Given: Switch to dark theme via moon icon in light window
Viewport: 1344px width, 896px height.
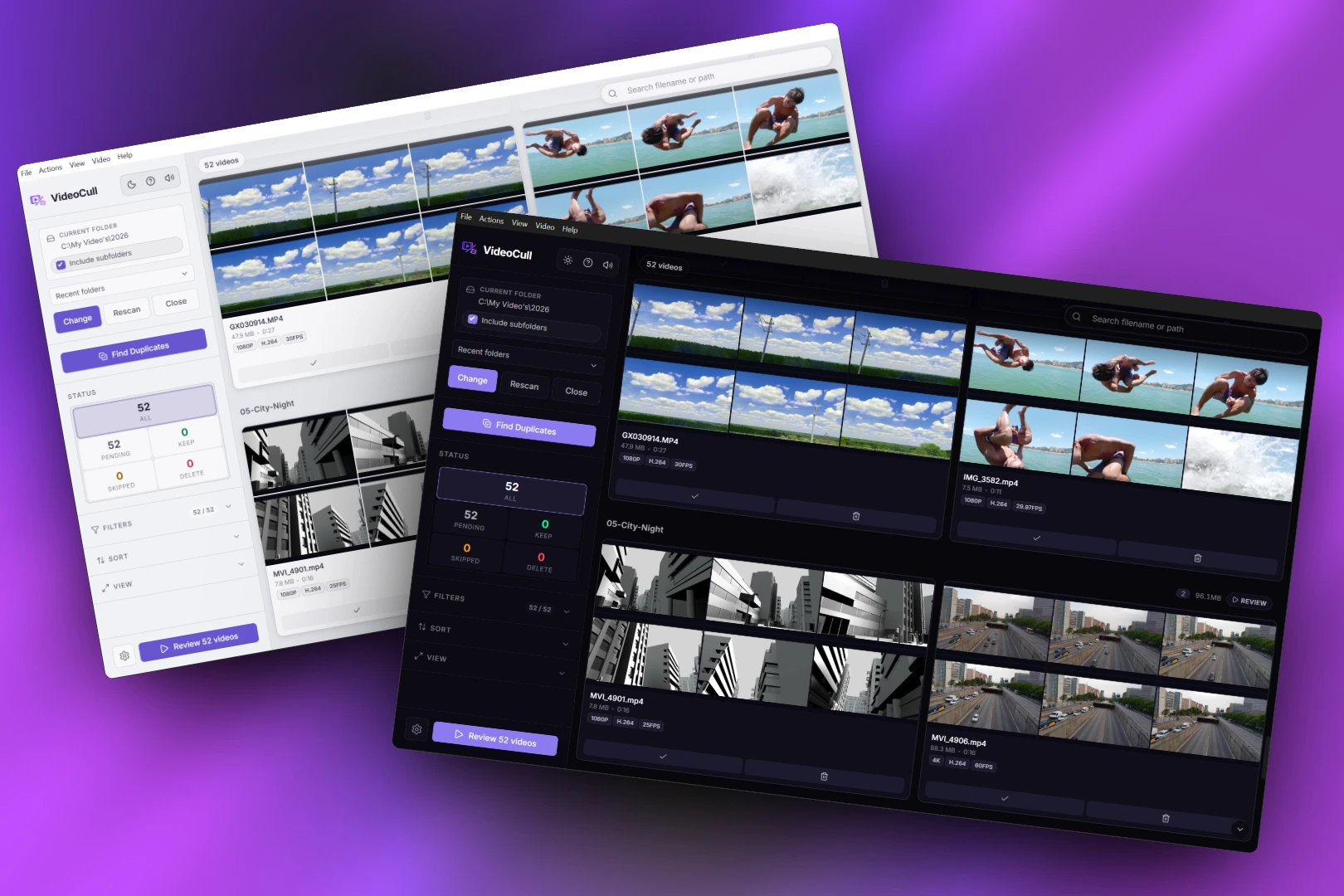Looking at the screenshot, I should click(131, 184).
